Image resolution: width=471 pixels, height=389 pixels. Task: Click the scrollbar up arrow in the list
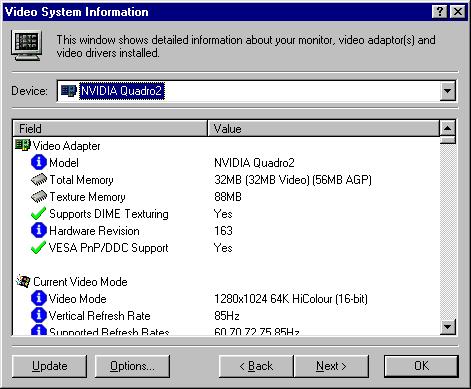448,128
